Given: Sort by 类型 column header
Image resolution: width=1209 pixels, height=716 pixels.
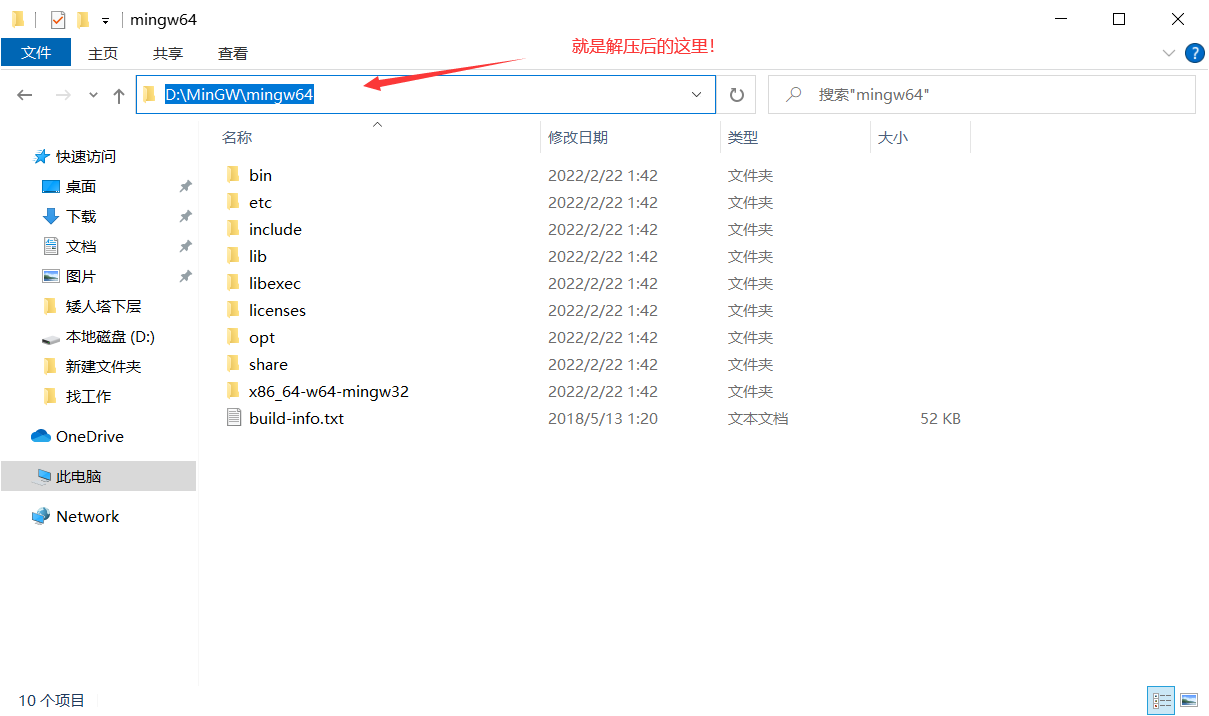Looking at the screenshot, I should coord(743,137).
